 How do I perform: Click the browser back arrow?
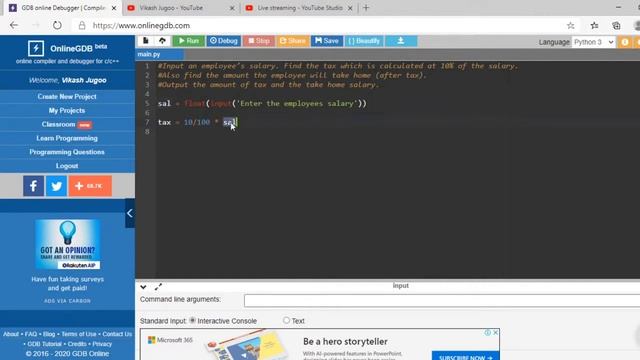pos(14,25)
